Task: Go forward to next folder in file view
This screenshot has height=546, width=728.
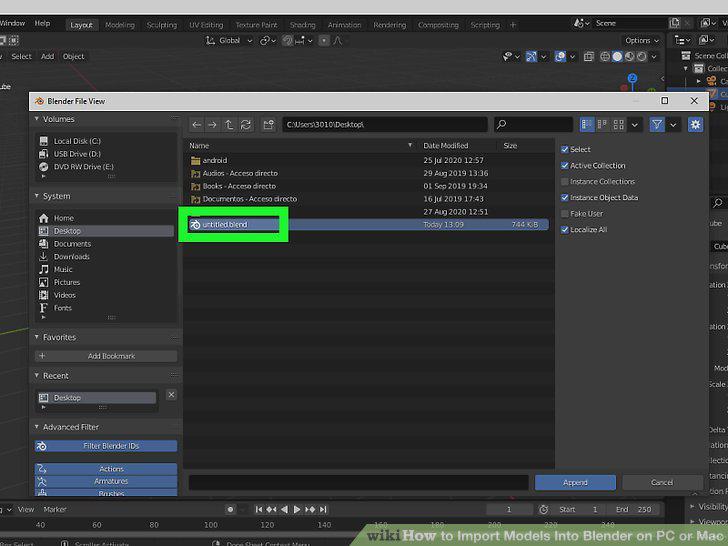Action: [x=213, y=124]
